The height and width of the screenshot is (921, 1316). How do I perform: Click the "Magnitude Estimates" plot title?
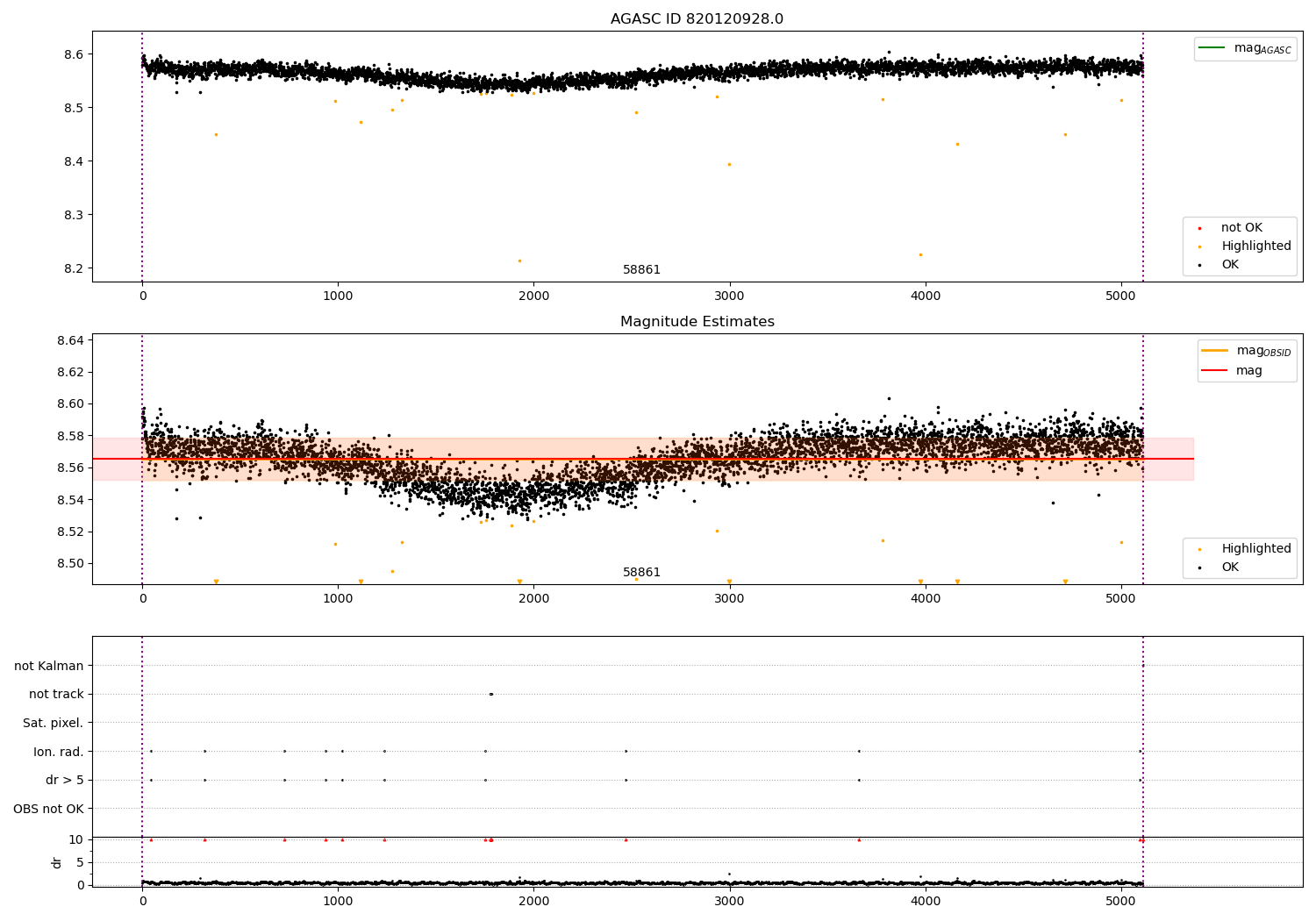[697, 322]
